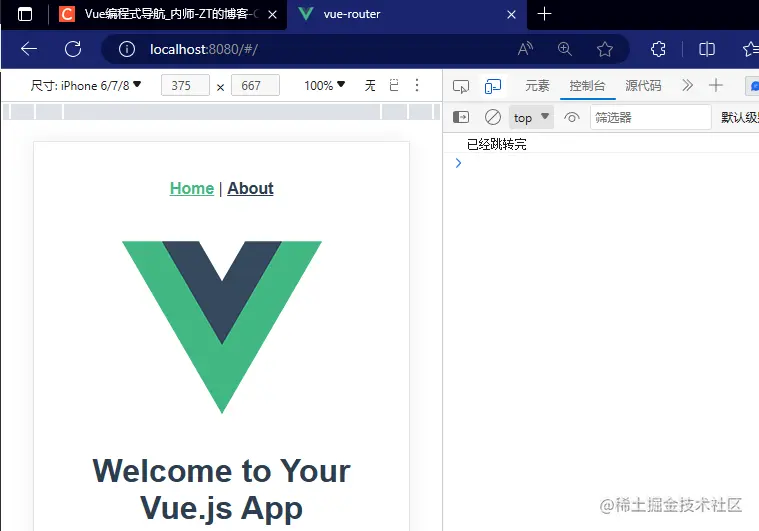Select the 已经跳转完 console message

coord(497,144)
